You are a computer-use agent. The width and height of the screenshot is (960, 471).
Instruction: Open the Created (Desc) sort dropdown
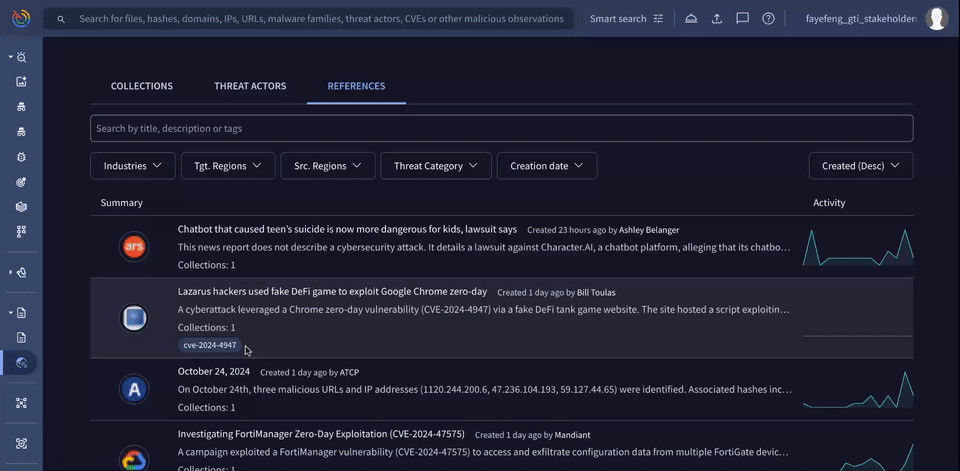(x=861, y=166)
